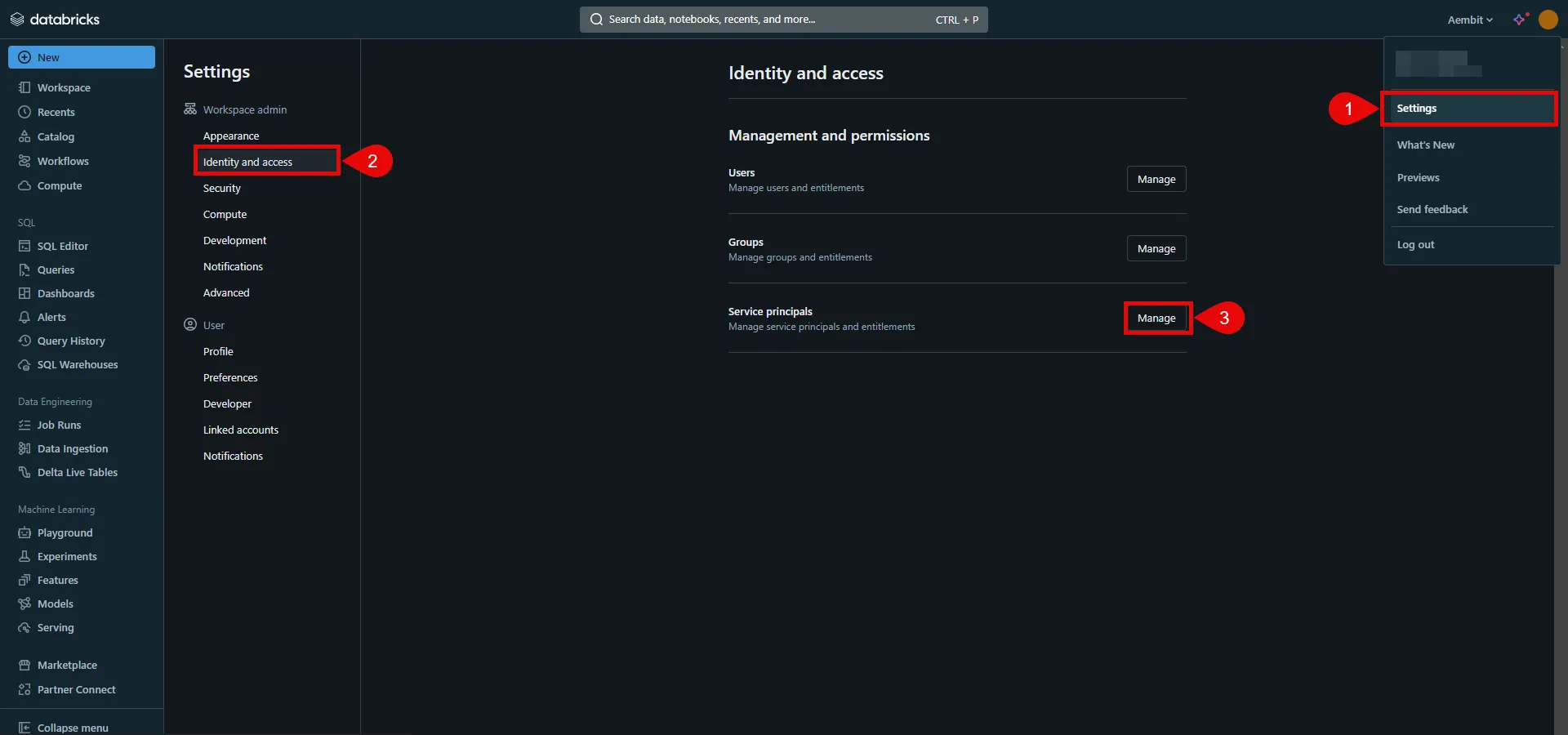
Task: Open the user avatar icon
Action: pyautogui.click(x=1548, y=20)
